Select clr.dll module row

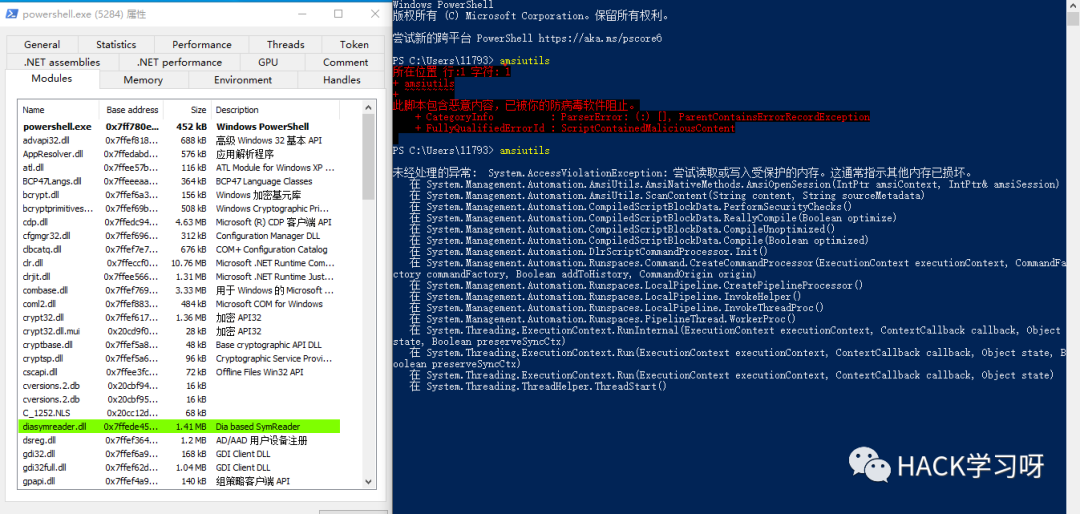(179, 263)
